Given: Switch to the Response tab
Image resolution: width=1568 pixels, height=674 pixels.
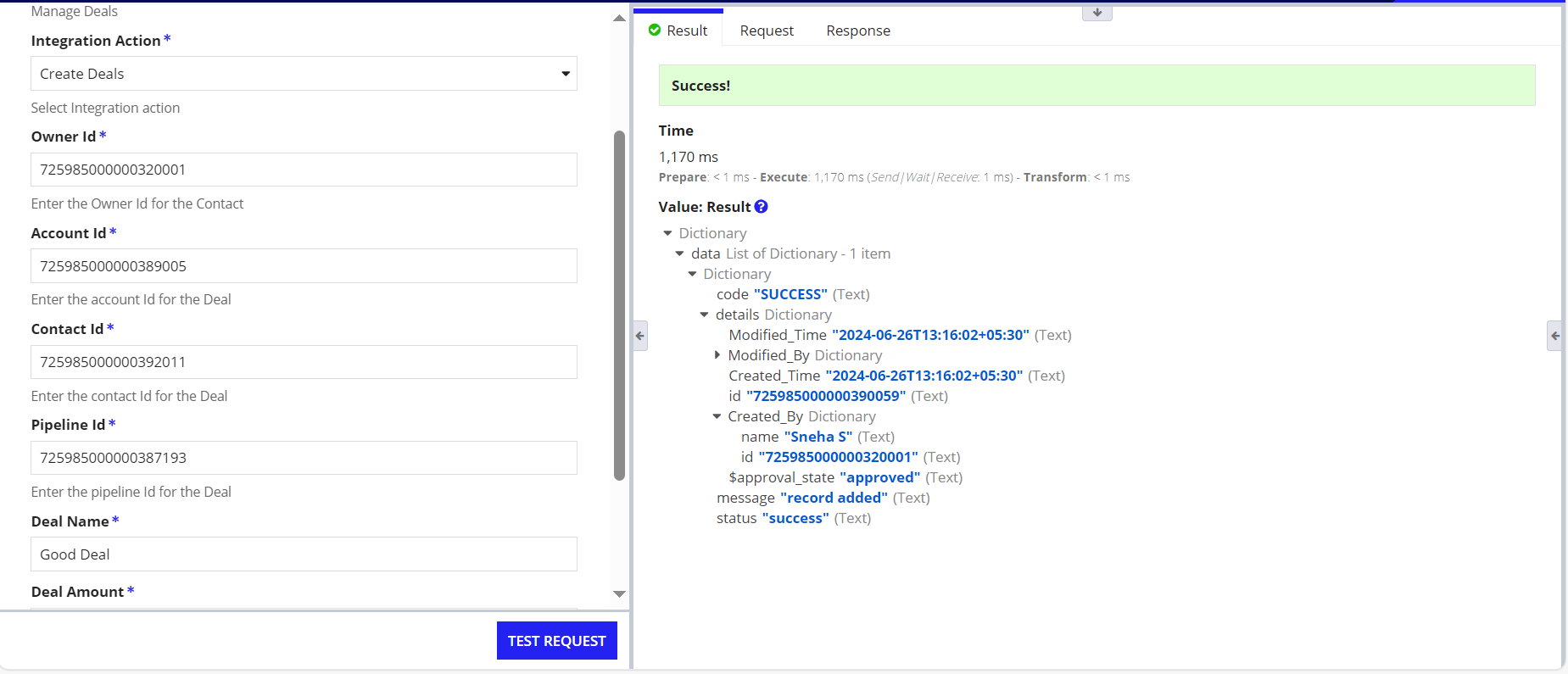Looking at the screenshot, I should tap(858, 31).
